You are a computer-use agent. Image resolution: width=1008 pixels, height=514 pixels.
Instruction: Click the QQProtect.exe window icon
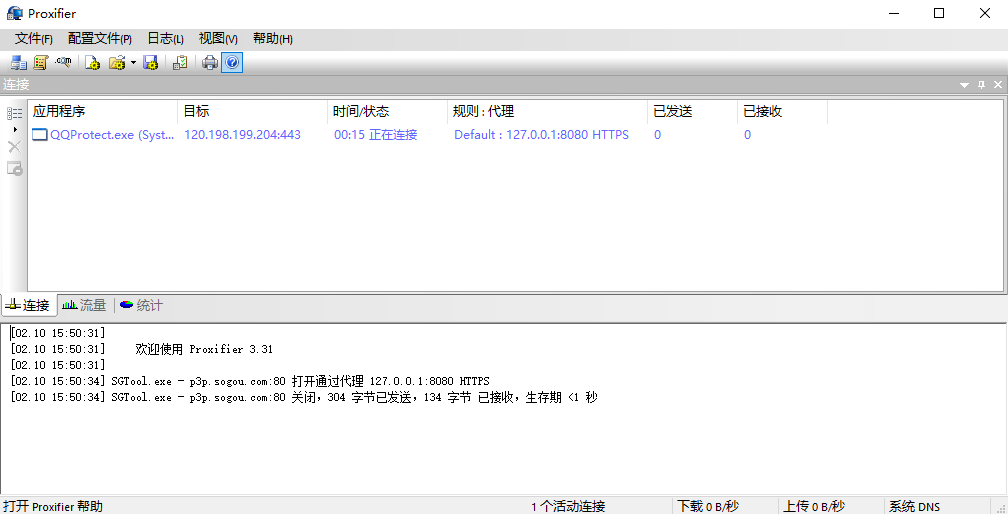pyautogui.click(x=40, y=135)
